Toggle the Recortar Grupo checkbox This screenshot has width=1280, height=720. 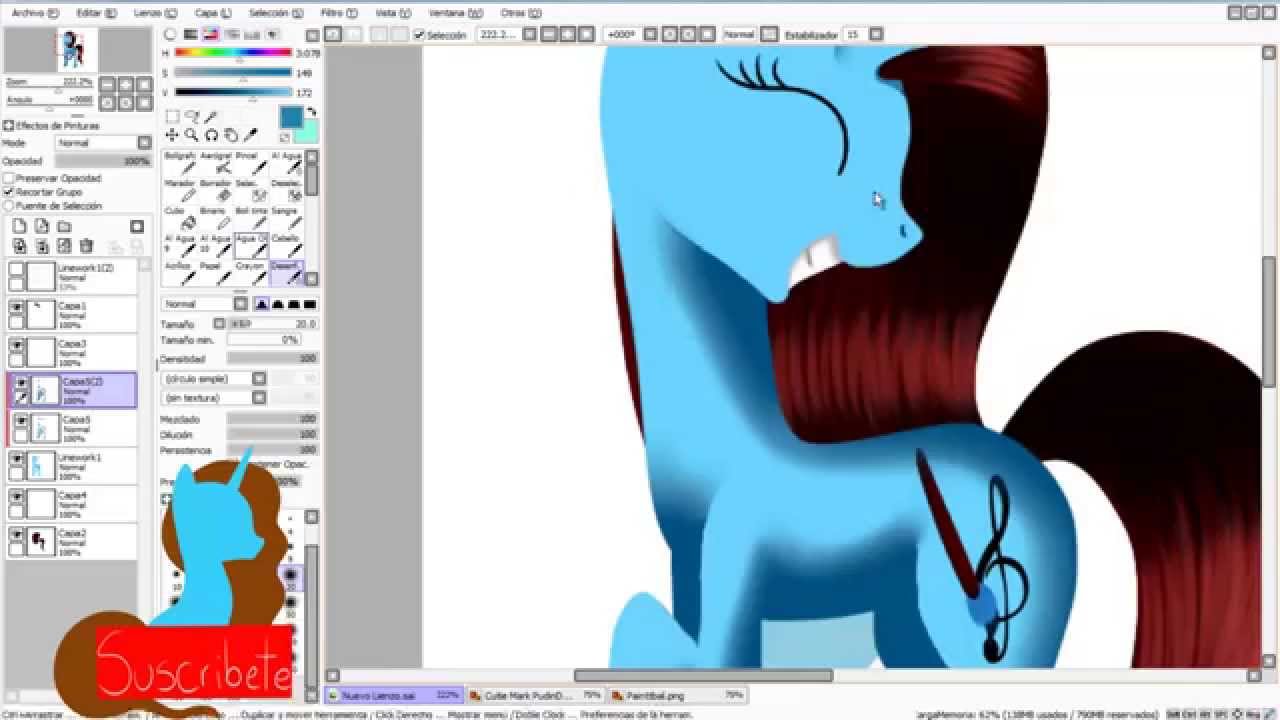(9, 192)
